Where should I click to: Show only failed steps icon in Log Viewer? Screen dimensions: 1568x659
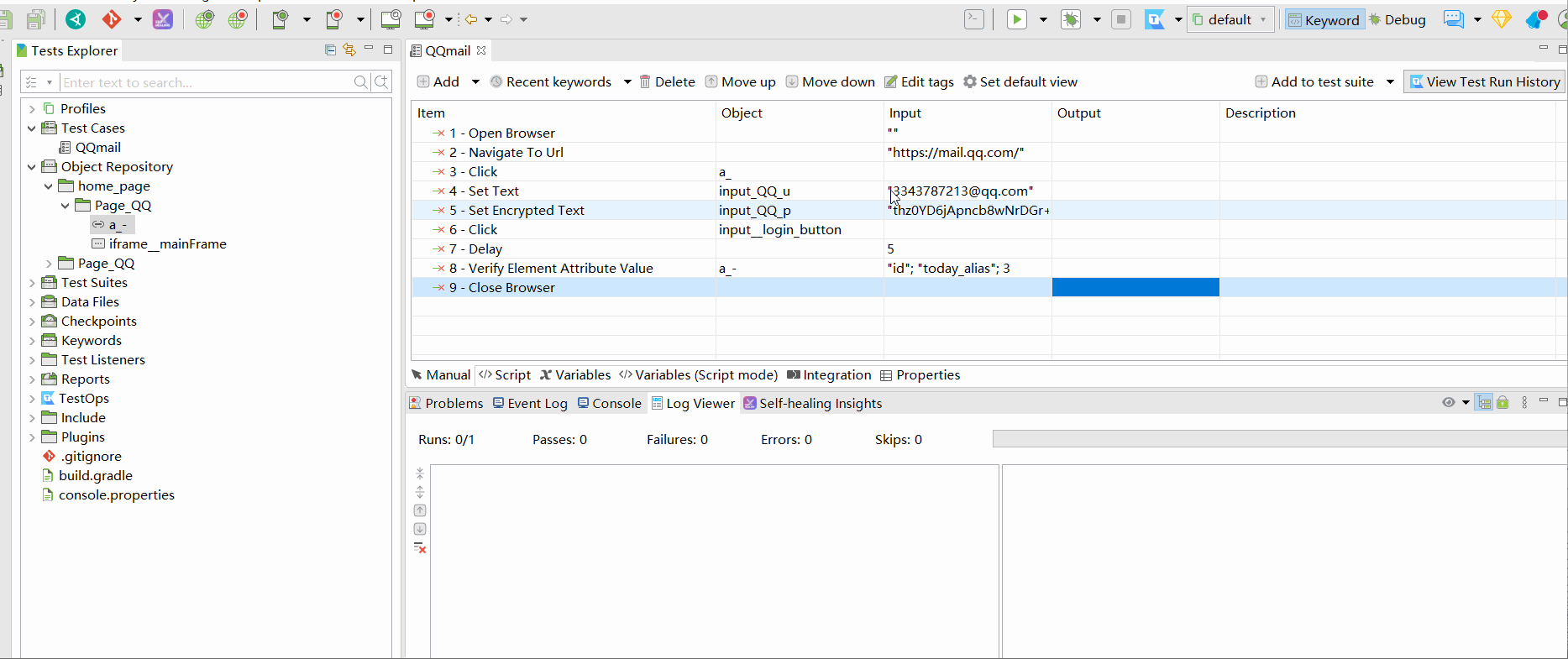click(420, 548)
